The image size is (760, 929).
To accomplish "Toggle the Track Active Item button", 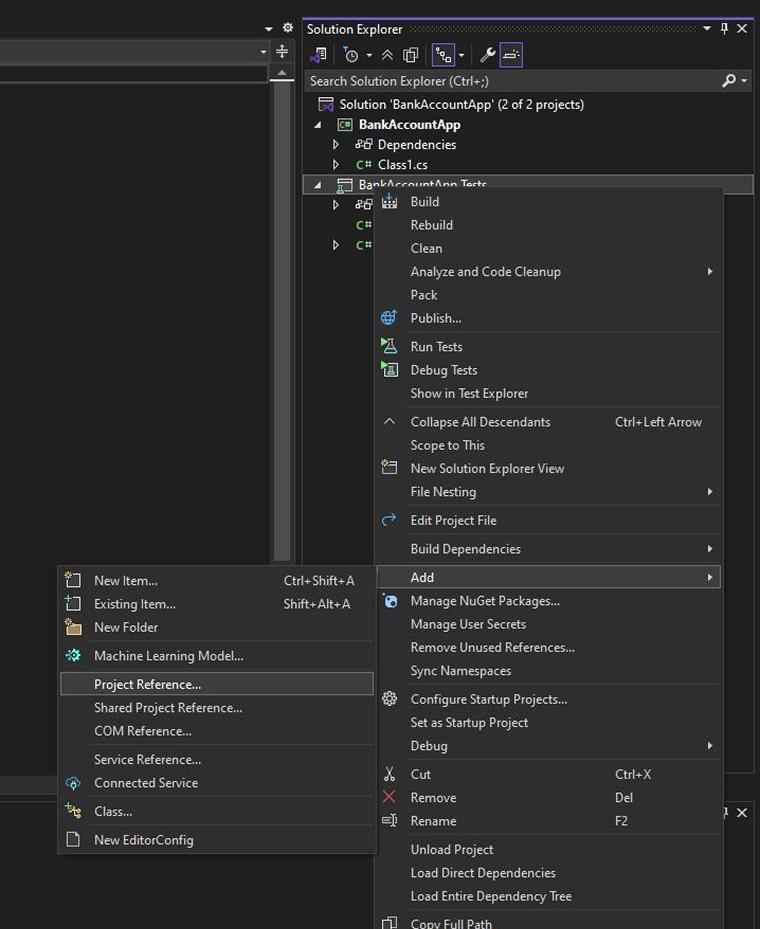I will 443,55.
